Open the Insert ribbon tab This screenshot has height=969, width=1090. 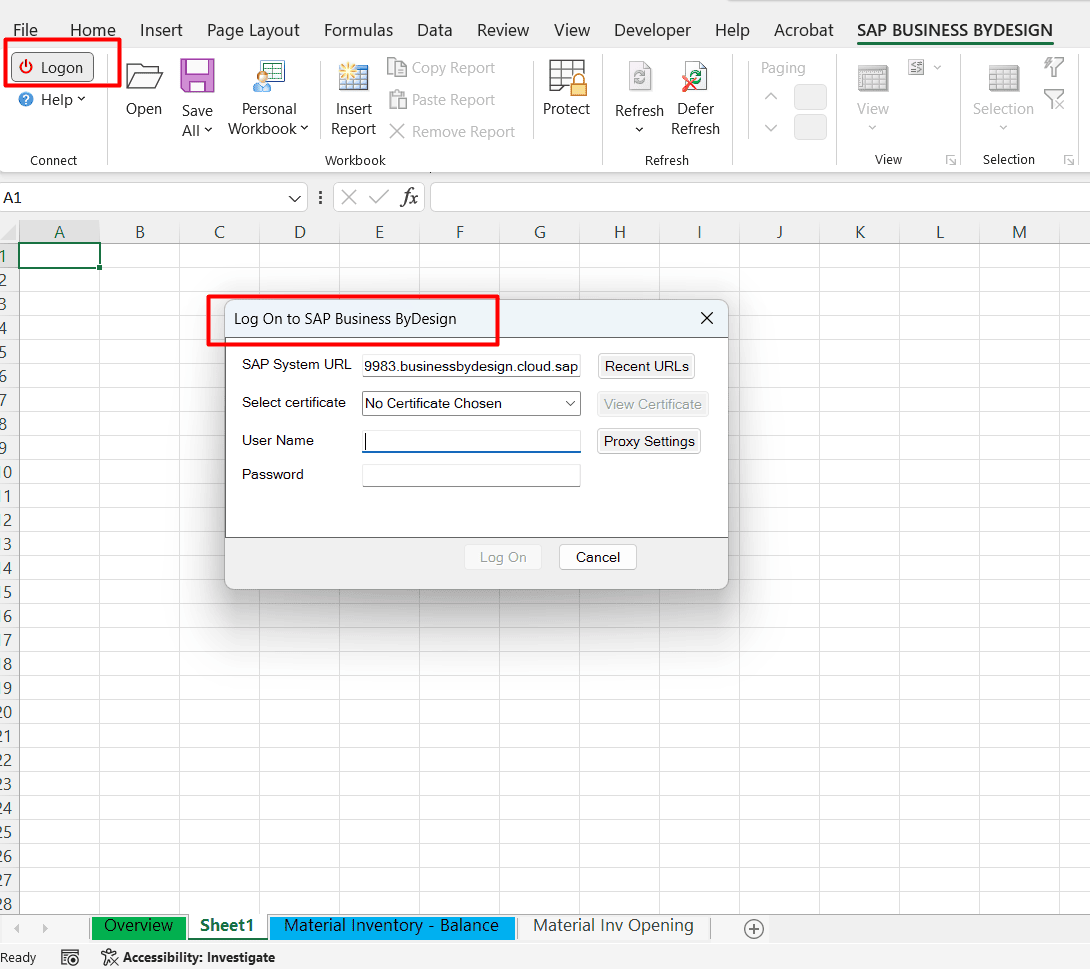pyautogui.click(x=161, y=30)
